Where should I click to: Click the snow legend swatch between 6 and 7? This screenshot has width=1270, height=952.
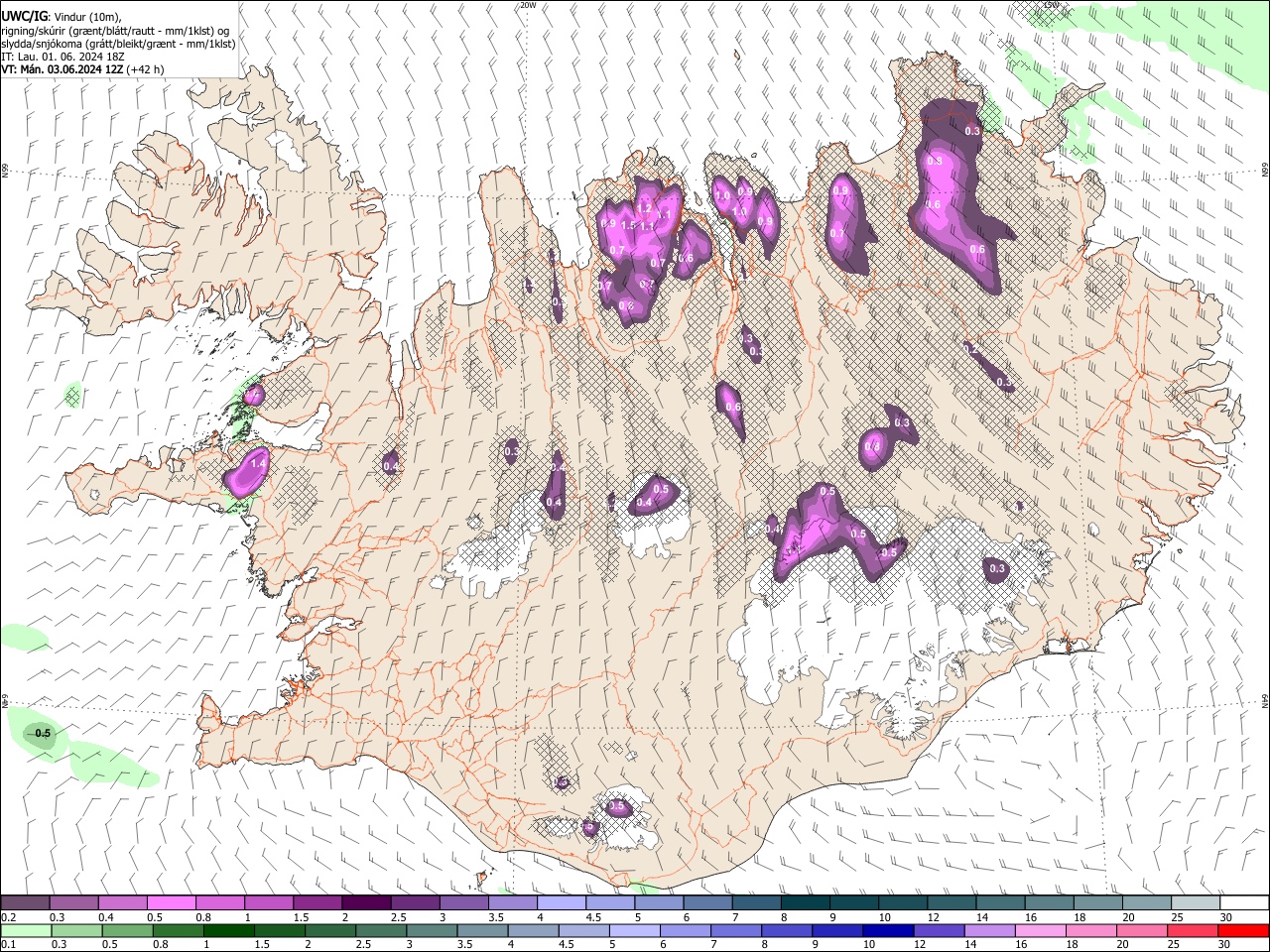click(707, 903)
